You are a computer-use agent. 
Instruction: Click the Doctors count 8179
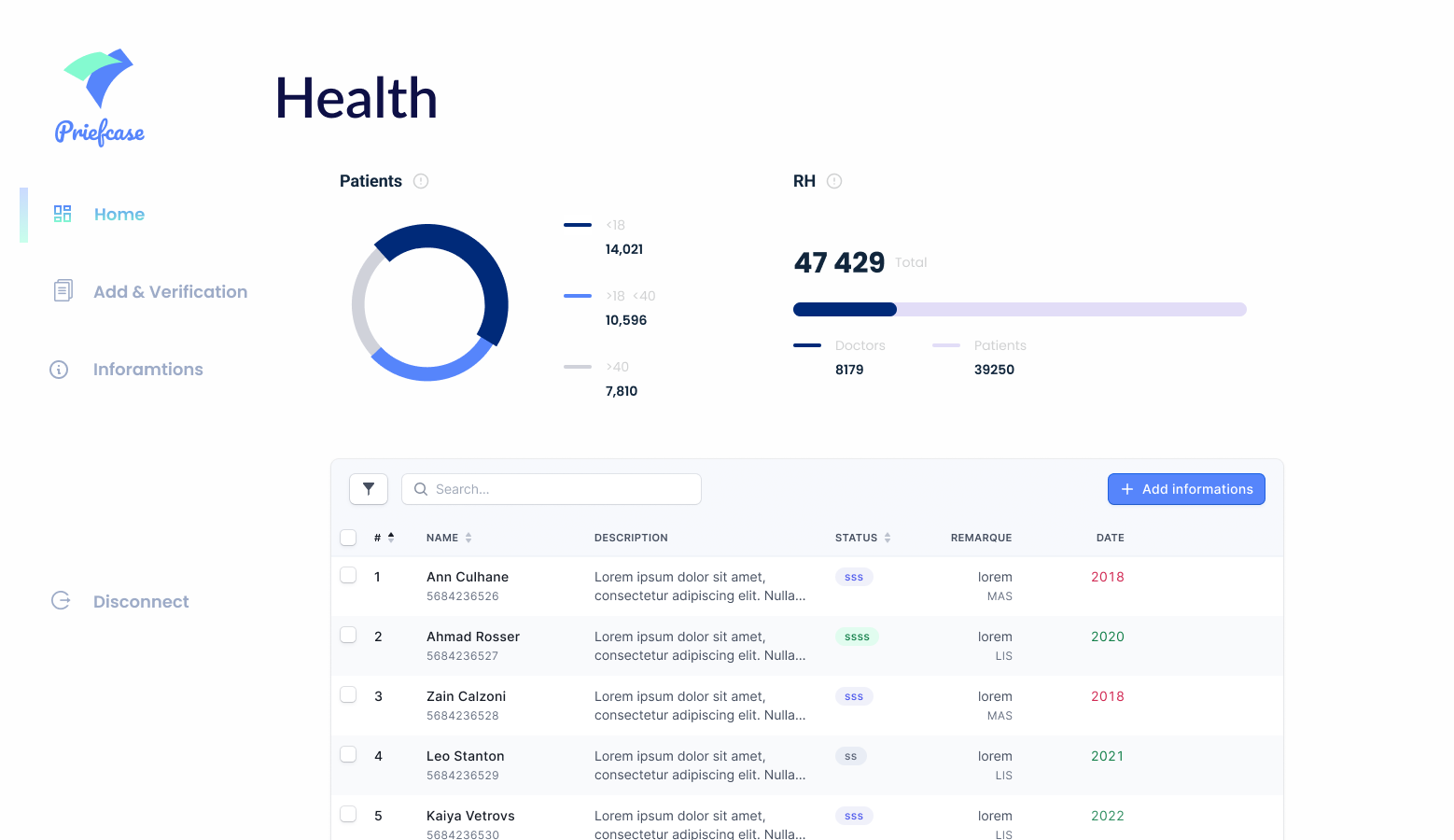coord(849,370)
